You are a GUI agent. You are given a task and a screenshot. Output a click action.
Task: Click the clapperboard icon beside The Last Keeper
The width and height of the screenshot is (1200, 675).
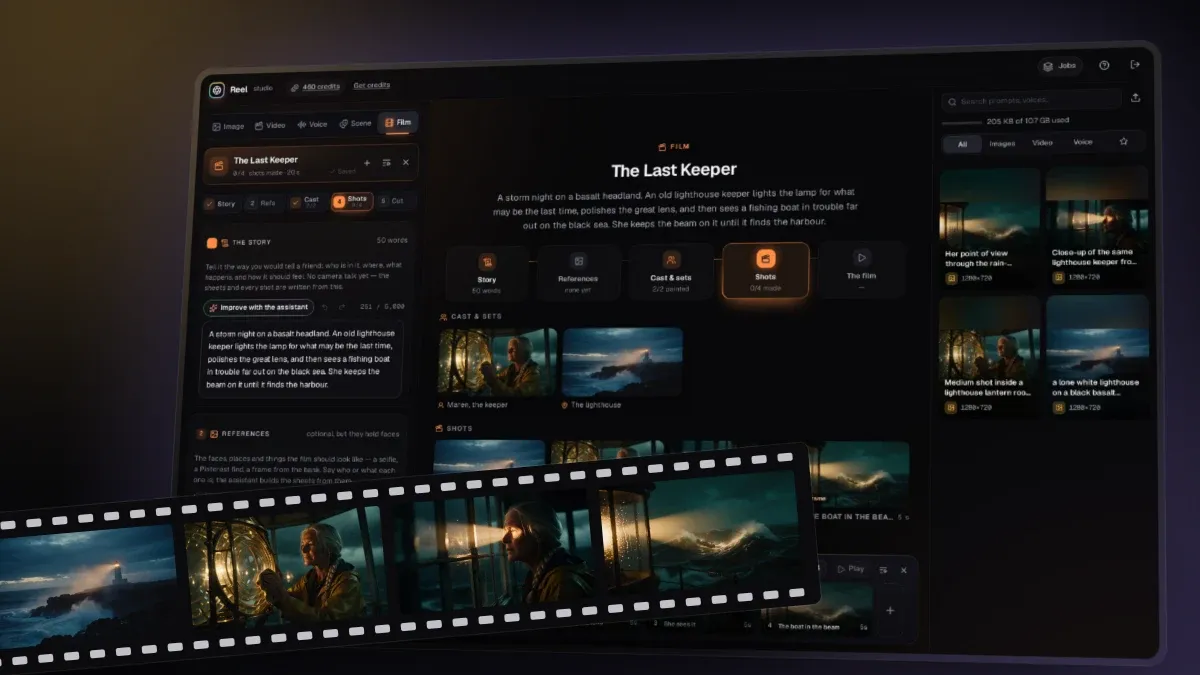[x=218, y=165]
